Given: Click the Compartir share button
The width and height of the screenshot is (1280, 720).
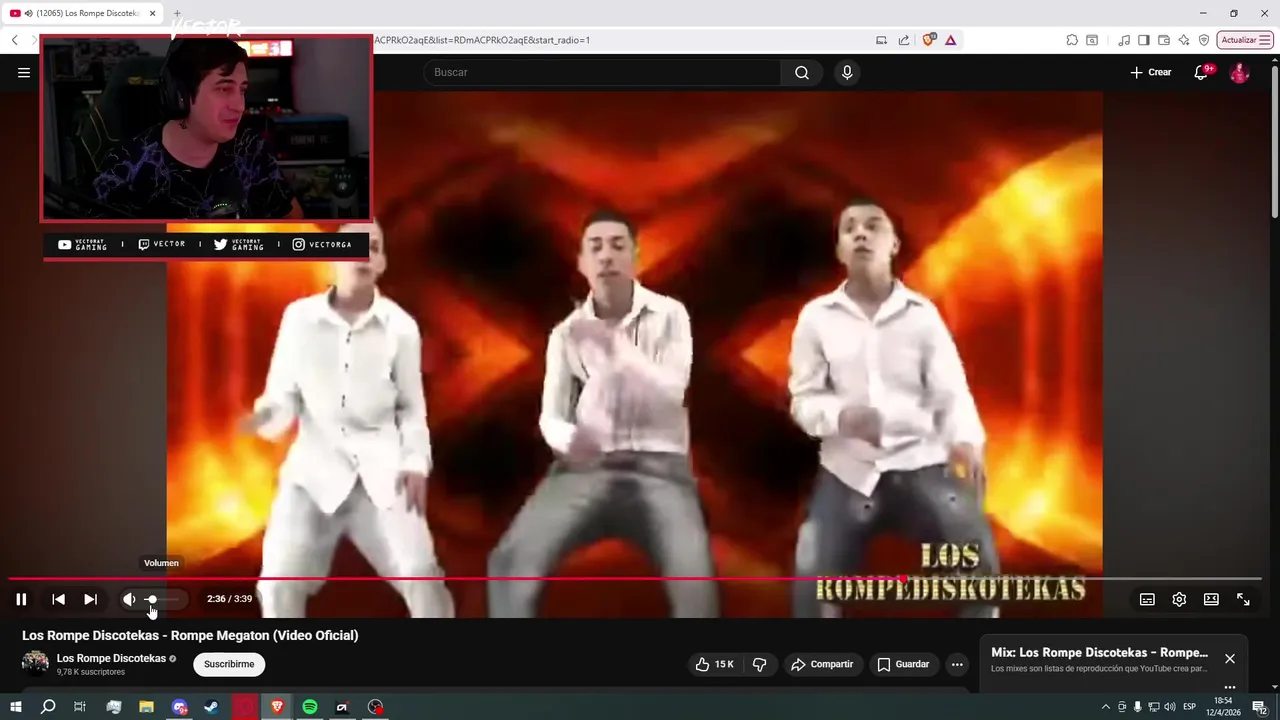Looking at the screenshot, I should pos(821,664).
